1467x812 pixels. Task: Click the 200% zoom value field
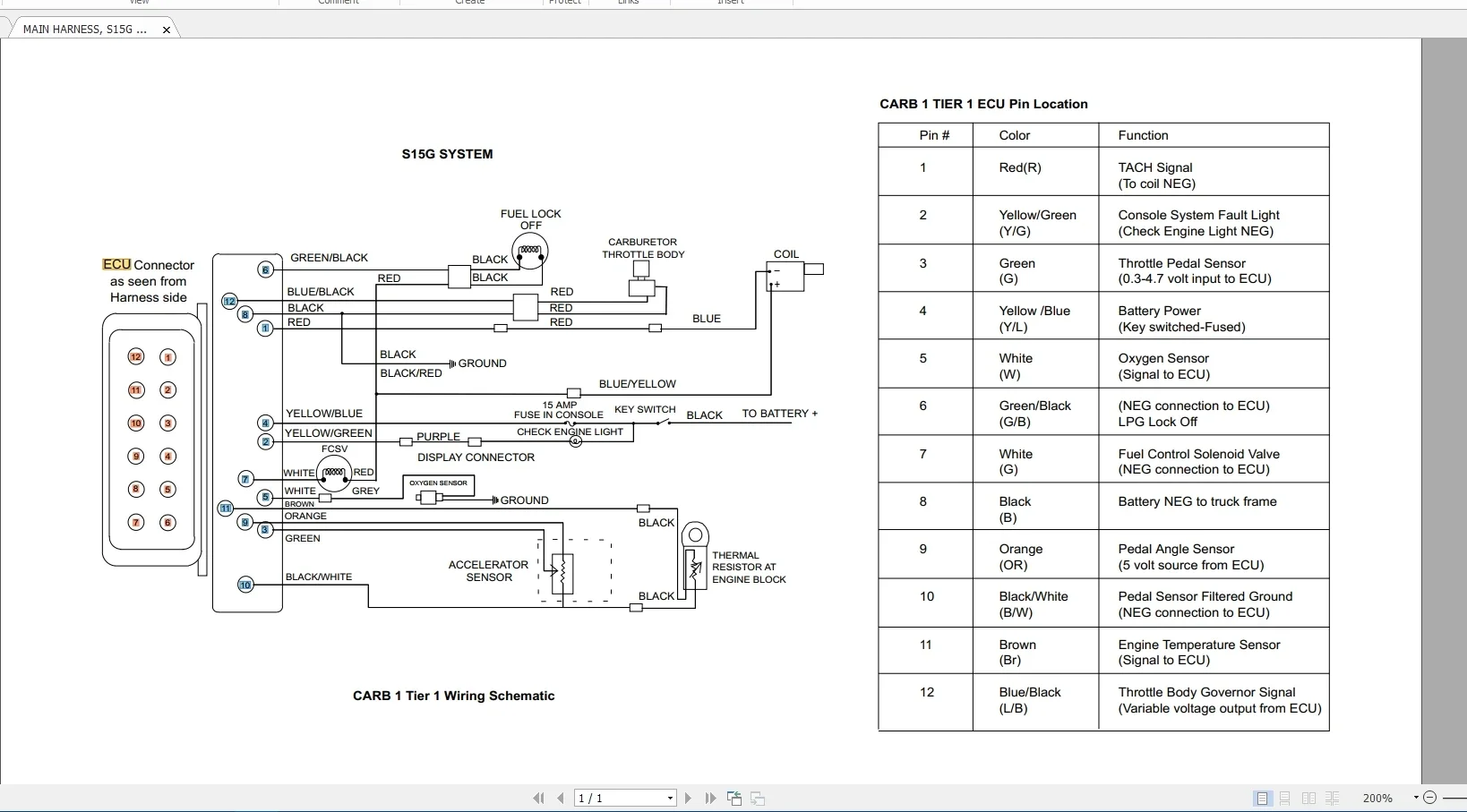click(x=1377, y=799)
